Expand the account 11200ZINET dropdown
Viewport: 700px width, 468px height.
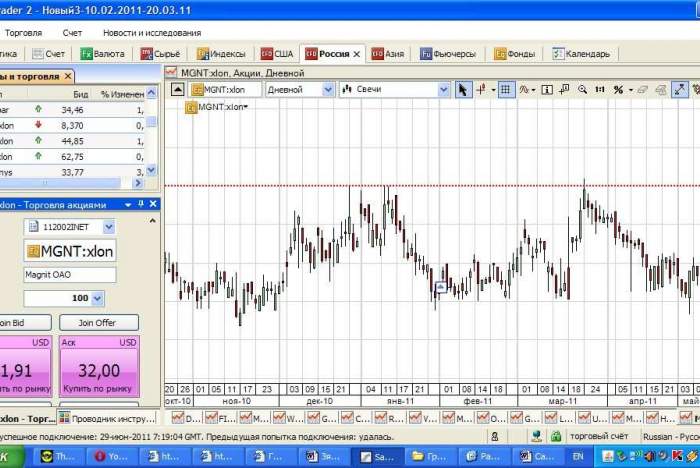110,227
